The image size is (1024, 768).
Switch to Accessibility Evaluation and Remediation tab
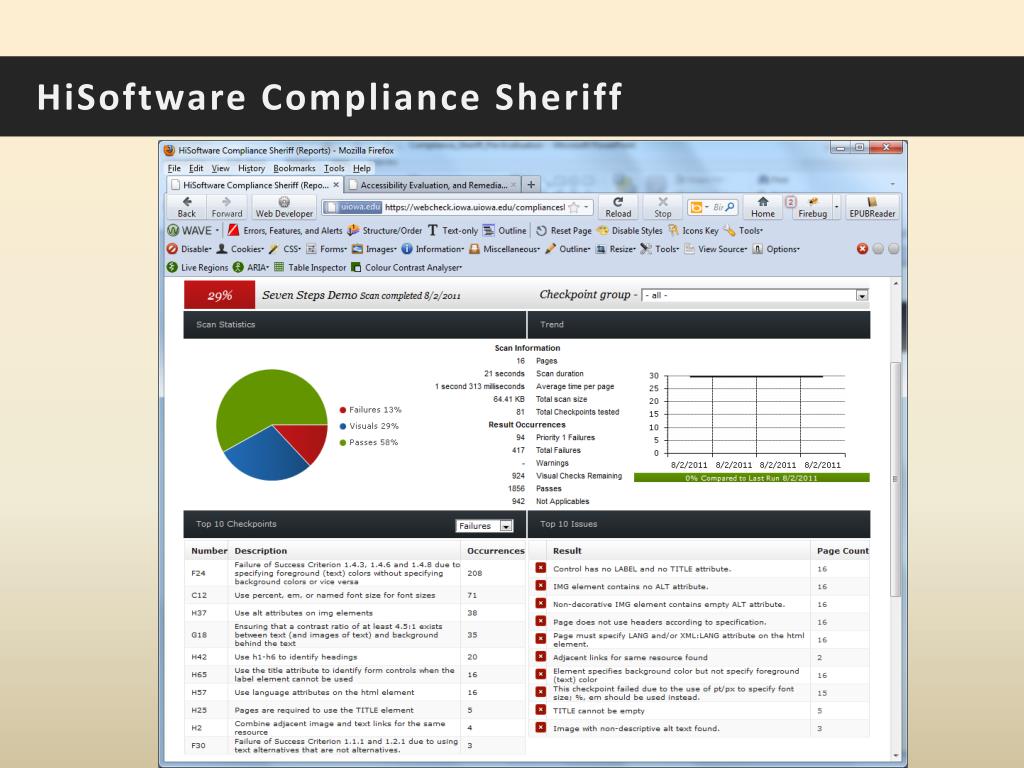pyautogui.click(x=433, y=185)
